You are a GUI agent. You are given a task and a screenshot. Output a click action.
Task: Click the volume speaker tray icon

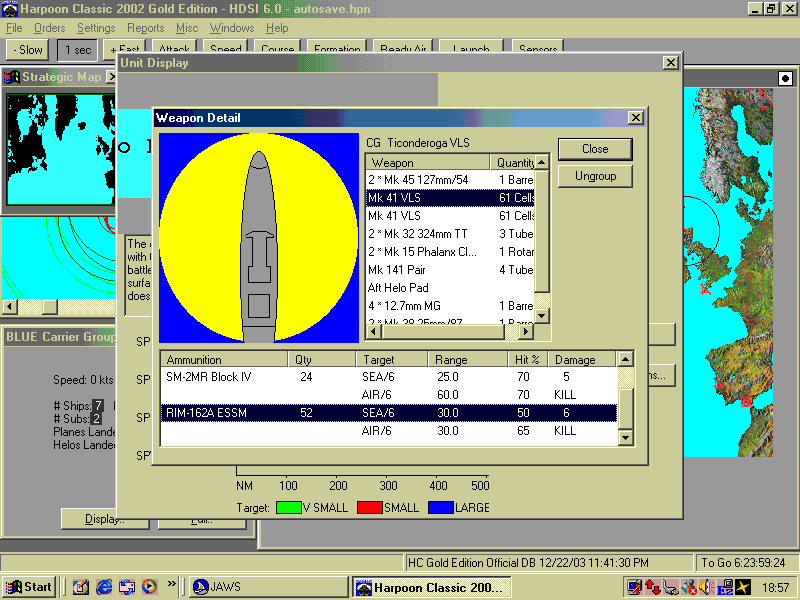[706, 587]
